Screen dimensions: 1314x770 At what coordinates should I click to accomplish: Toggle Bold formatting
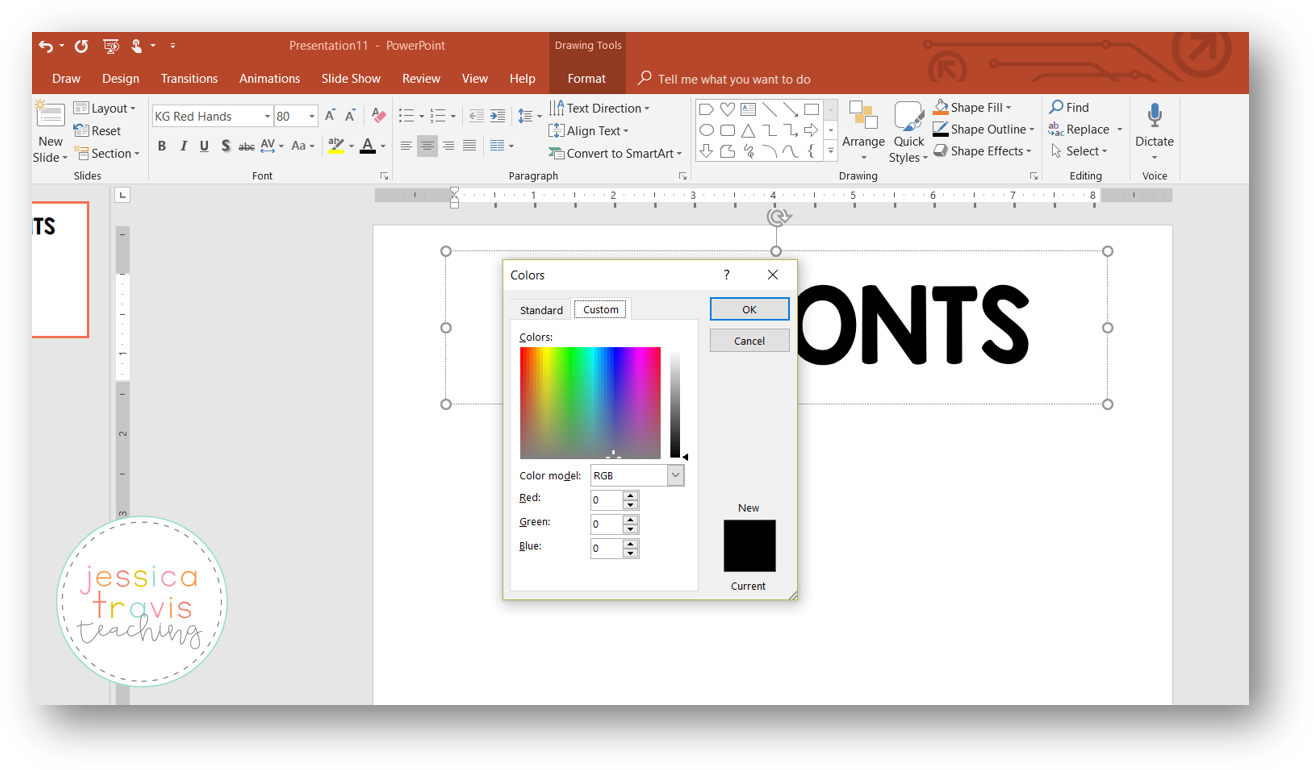162,146
